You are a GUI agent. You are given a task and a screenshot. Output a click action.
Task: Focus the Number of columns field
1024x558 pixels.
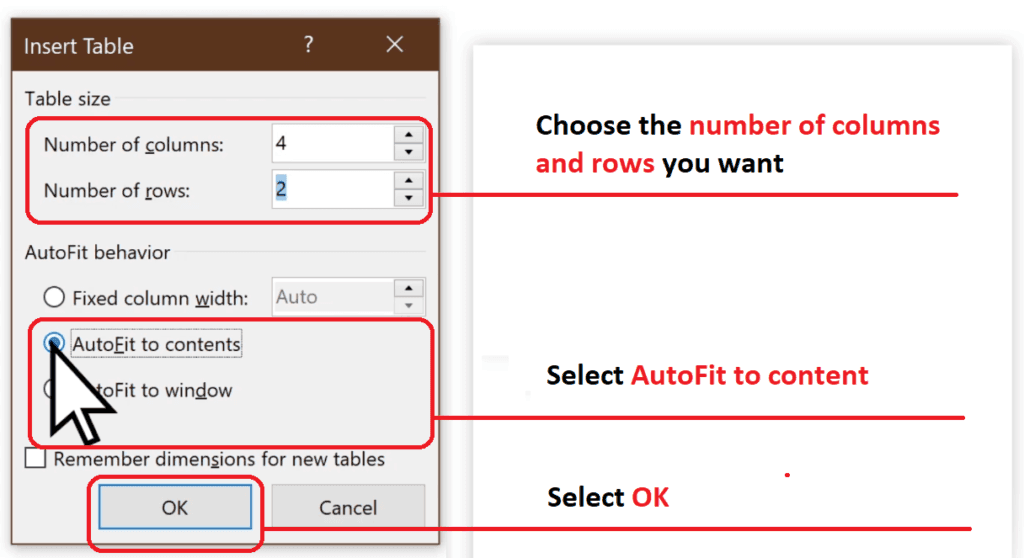(x=333, y=143)
